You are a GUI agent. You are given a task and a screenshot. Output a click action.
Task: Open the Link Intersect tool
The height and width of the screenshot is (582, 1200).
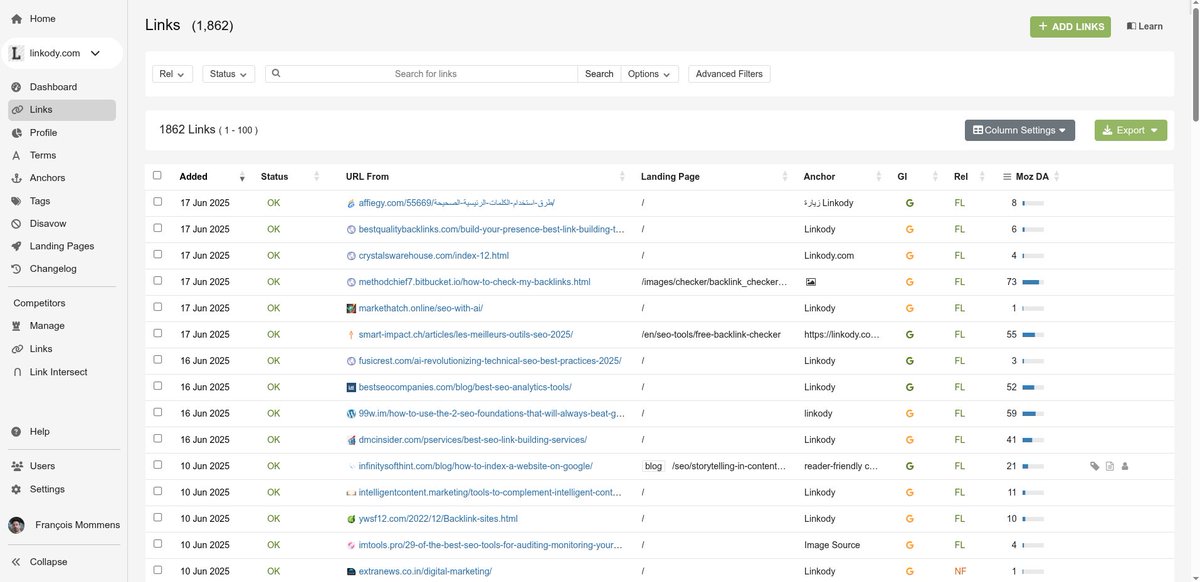click(58, 372)
